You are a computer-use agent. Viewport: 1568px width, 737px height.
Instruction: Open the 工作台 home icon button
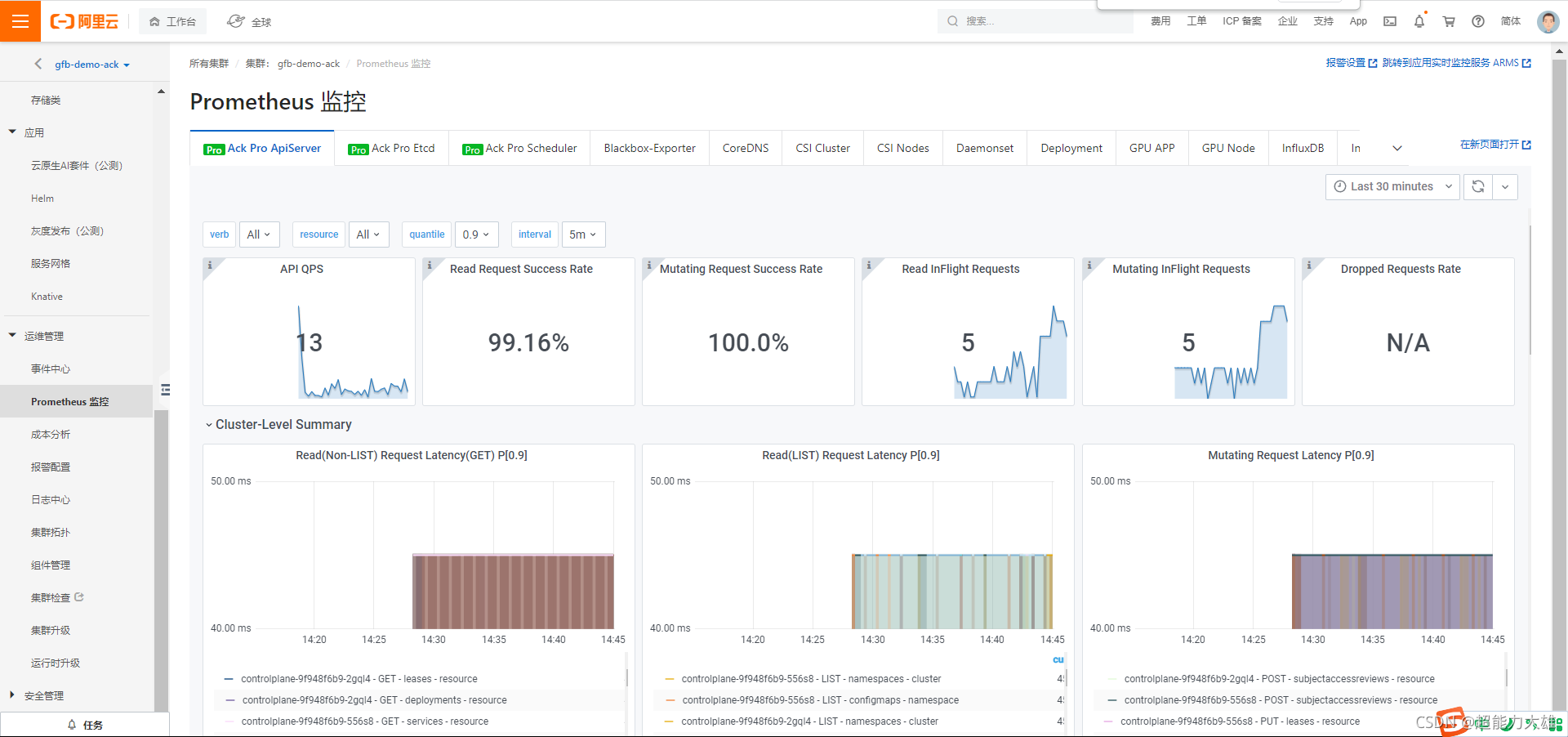point(172,21)
